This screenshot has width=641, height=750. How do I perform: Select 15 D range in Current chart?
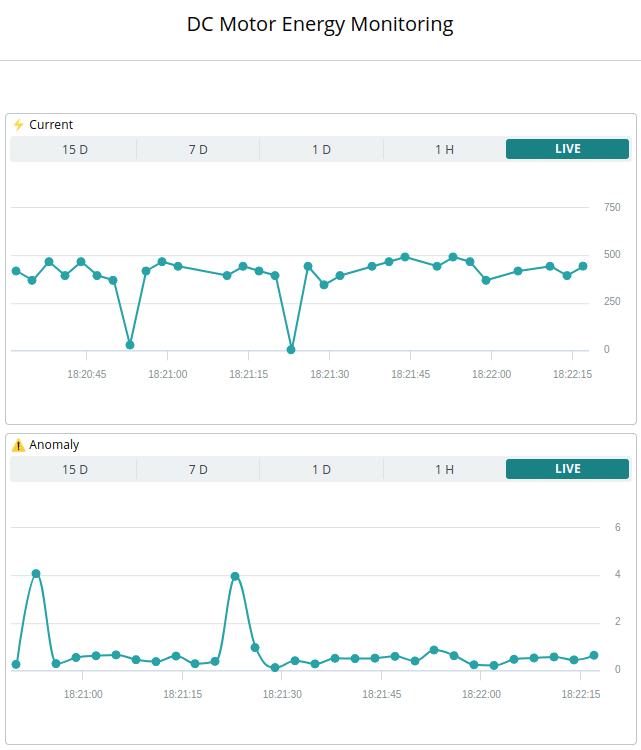coord(75,149)
